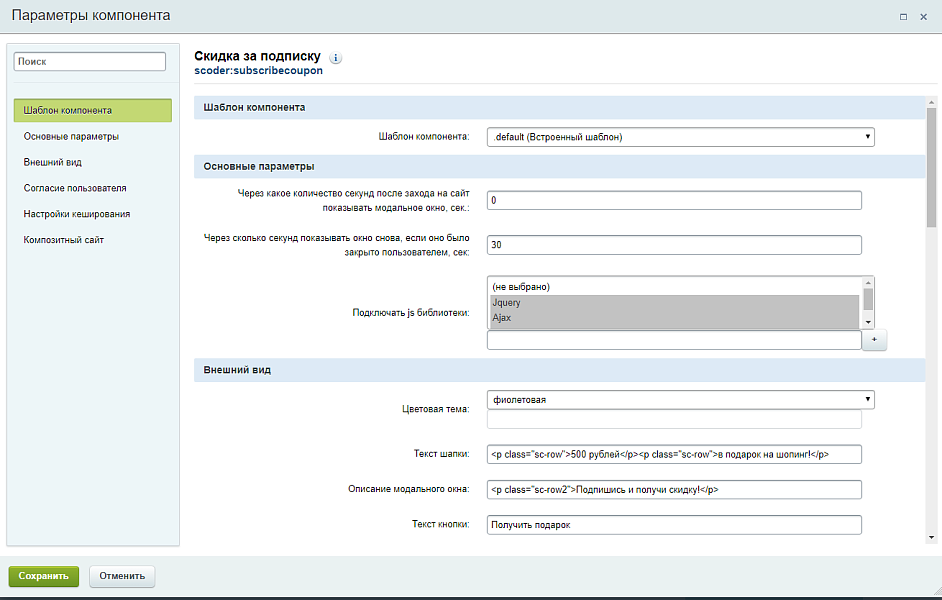Screen dimensions: 942x600
Task: Click the Поиск search field
Action: click(x=89, y=62)
